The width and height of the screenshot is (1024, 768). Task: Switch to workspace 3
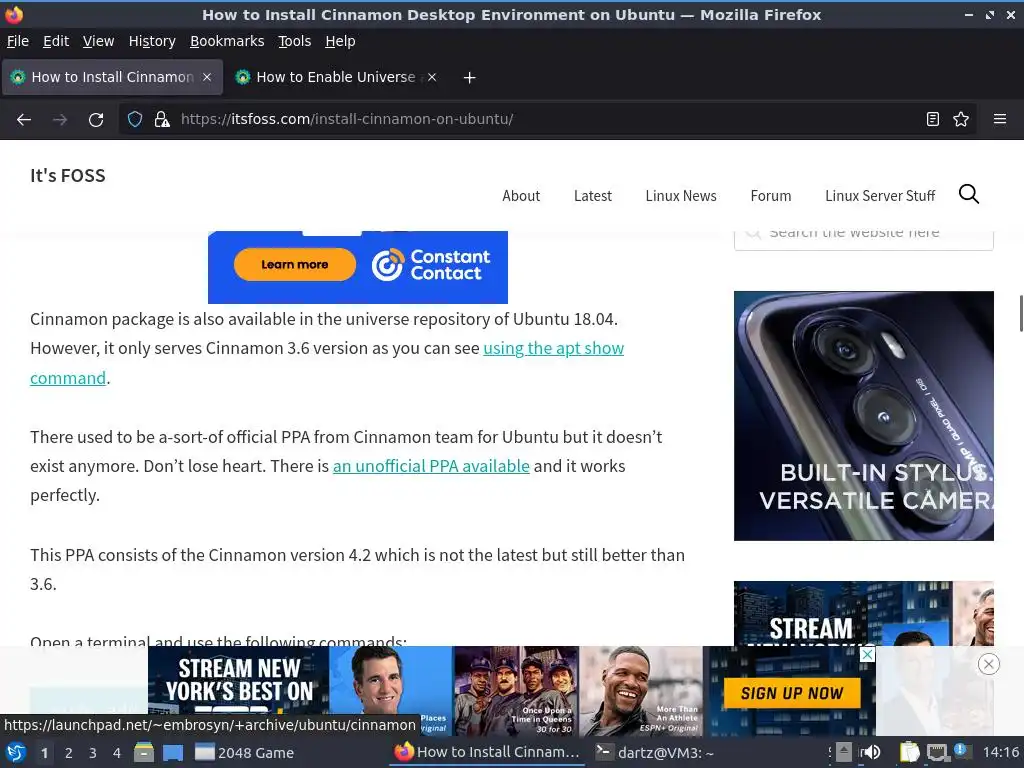(93, 753)
